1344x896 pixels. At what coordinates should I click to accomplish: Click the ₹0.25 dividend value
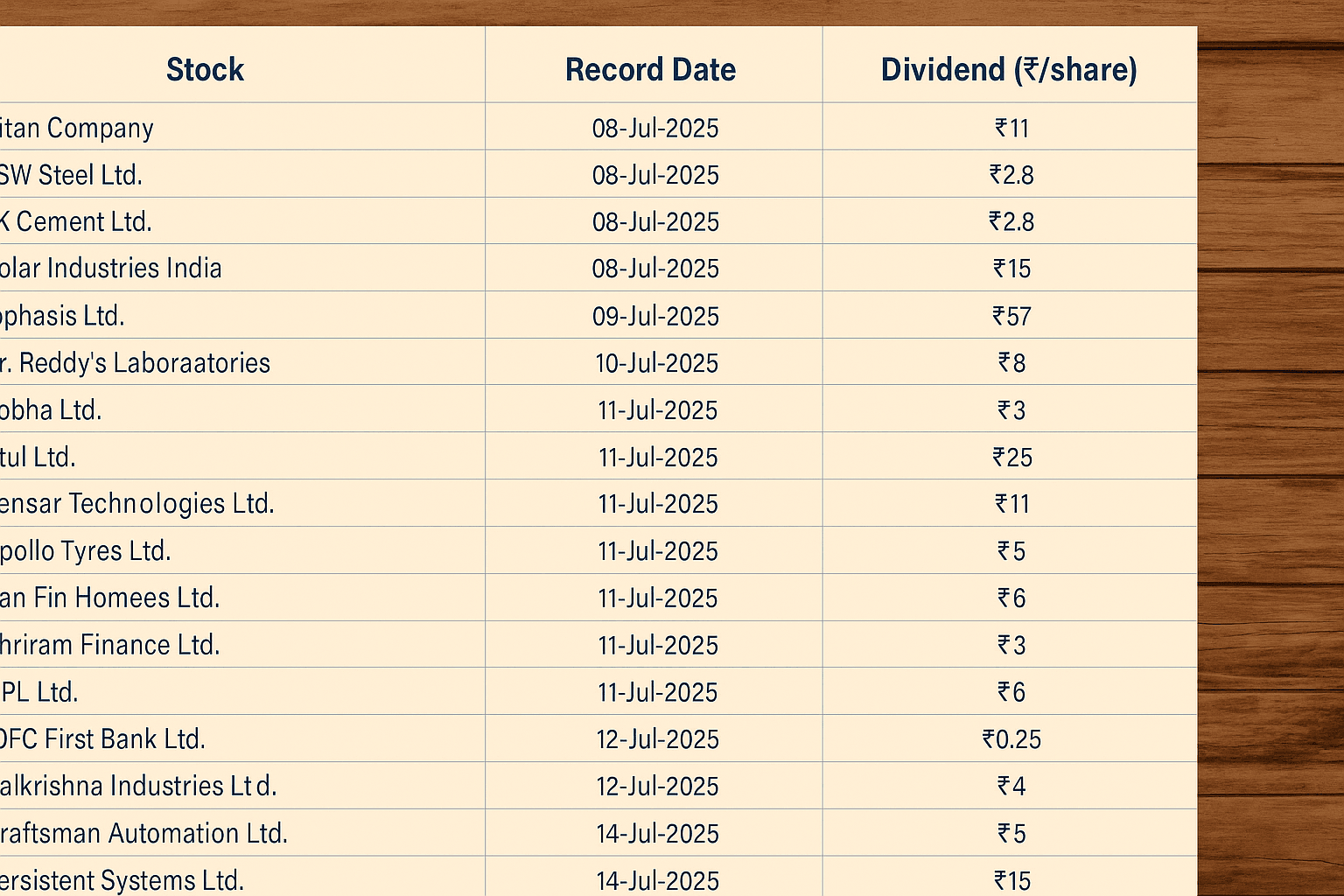pyautogui.click(x=1011, y=739)
